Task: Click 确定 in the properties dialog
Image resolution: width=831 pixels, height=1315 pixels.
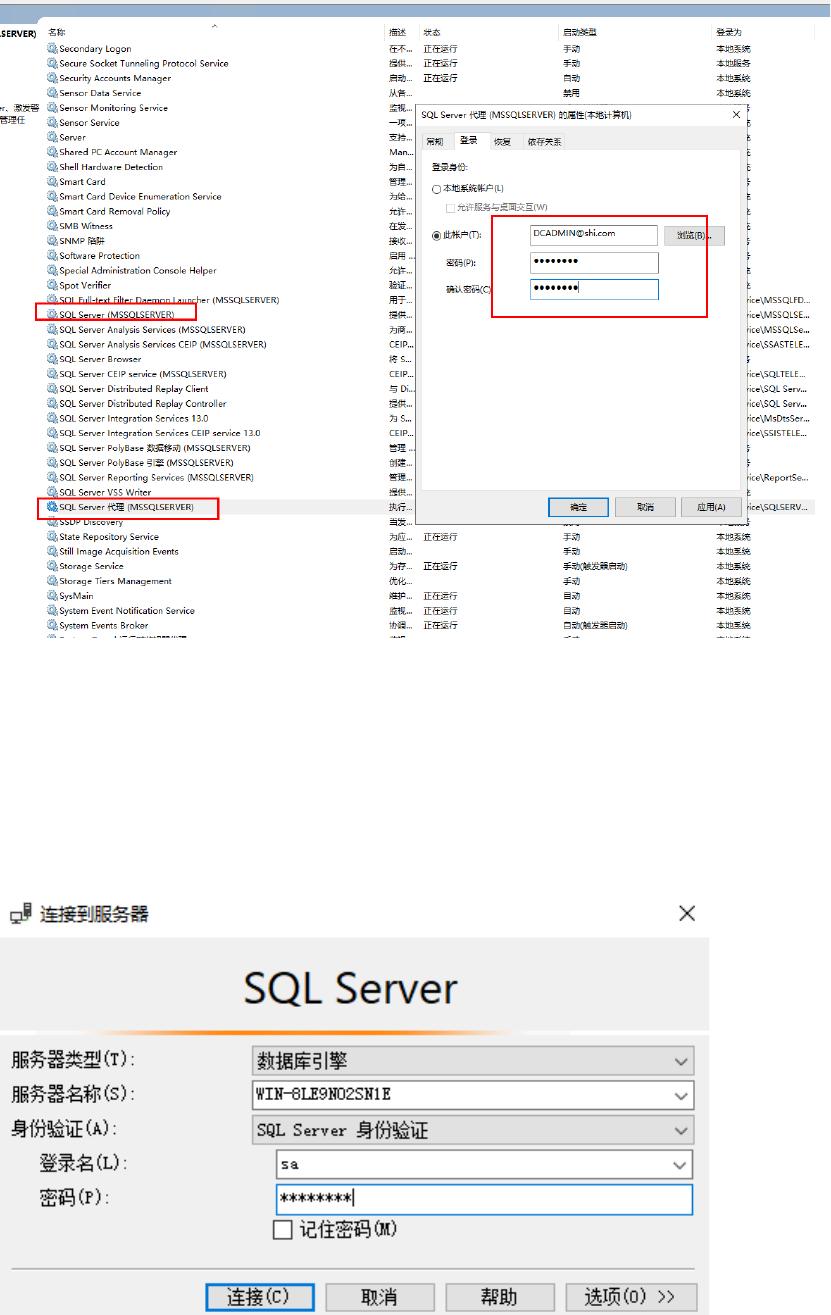Action: pos(578,507)
